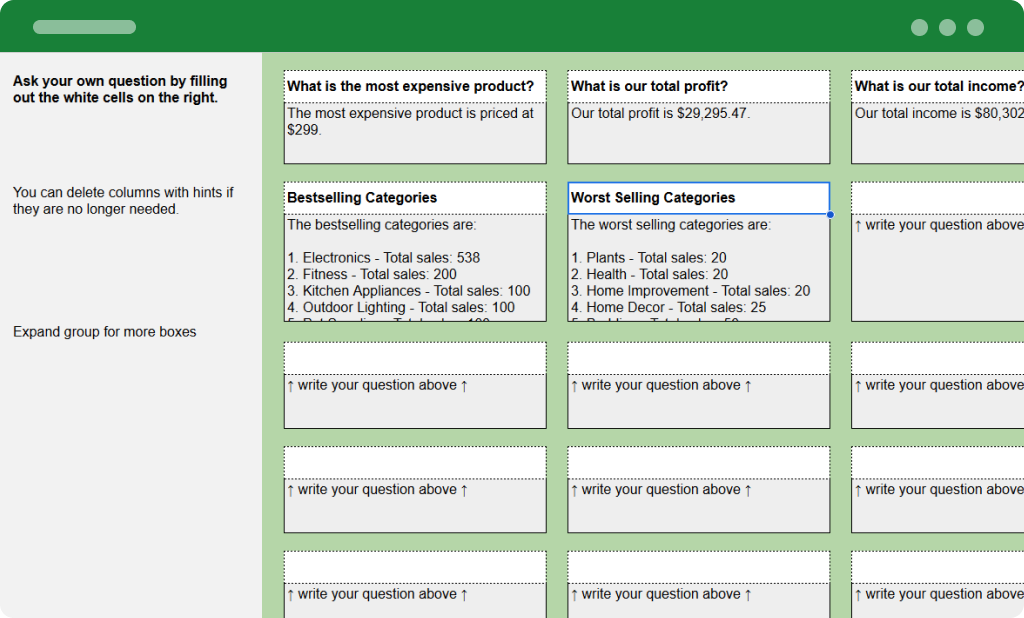1024x618 pixels.
Task: Click the first empty question box in row three
Action: pyautogui.click(x=414, y=355)
